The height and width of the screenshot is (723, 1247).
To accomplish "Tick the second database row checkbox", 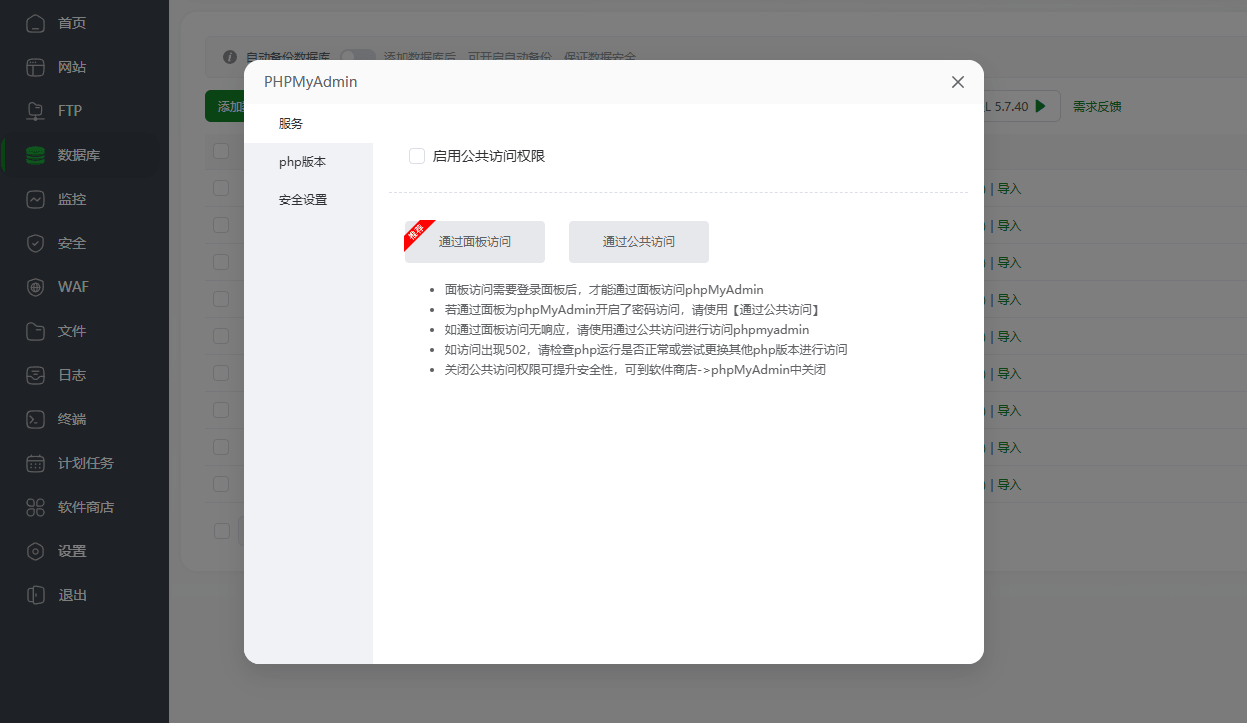I will click(221, 225).
